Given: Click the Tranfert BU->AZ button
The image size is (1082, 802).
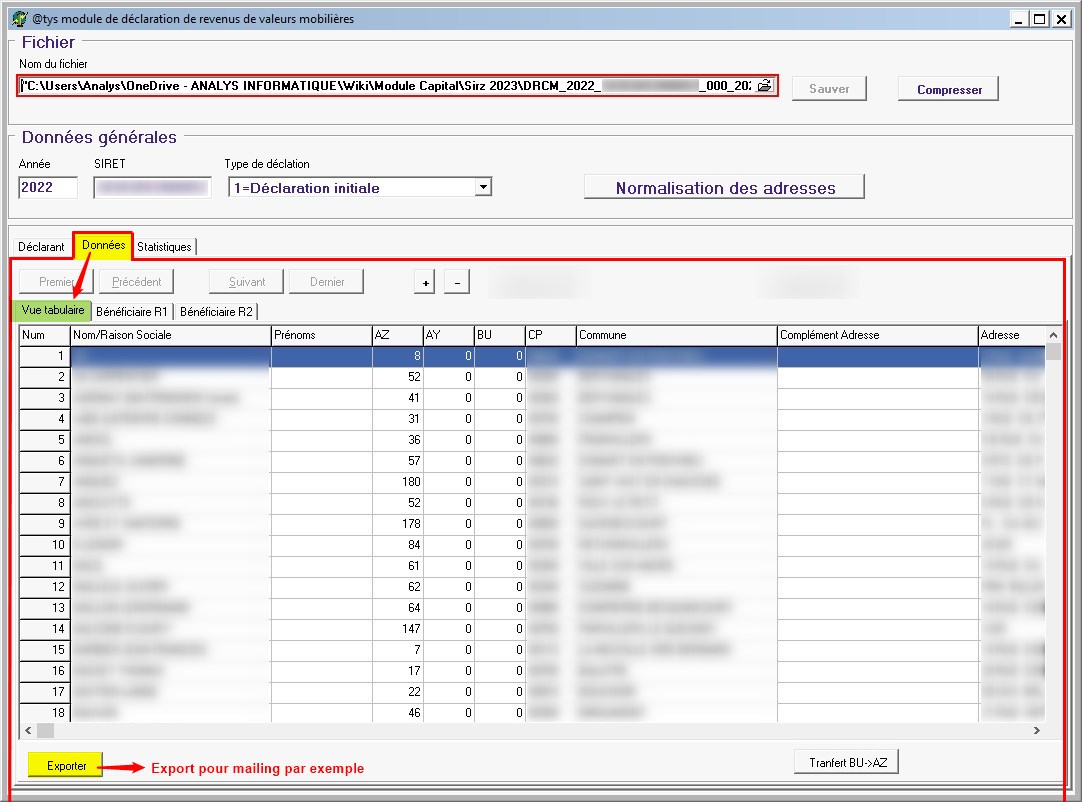Looking at the screenshot, I should click(847, 763).
